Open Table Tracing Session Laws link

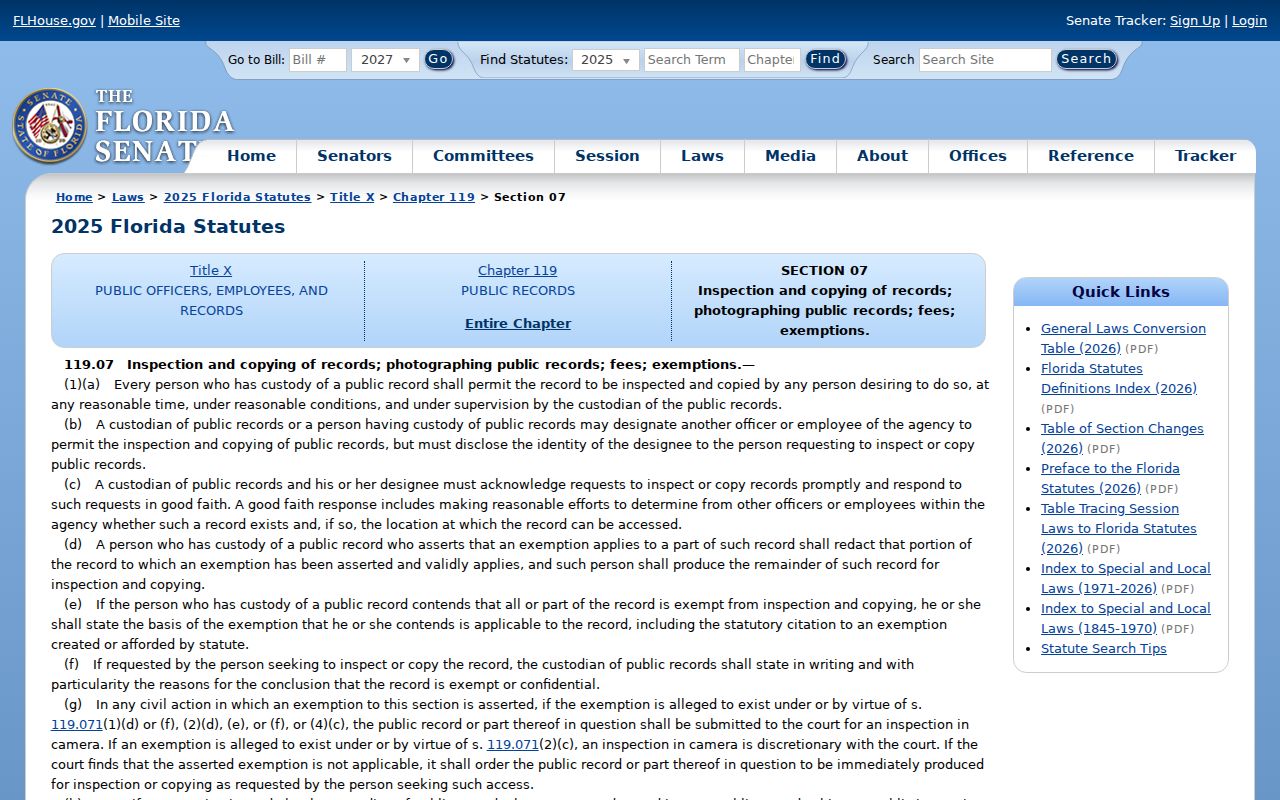pos(1119,529)
